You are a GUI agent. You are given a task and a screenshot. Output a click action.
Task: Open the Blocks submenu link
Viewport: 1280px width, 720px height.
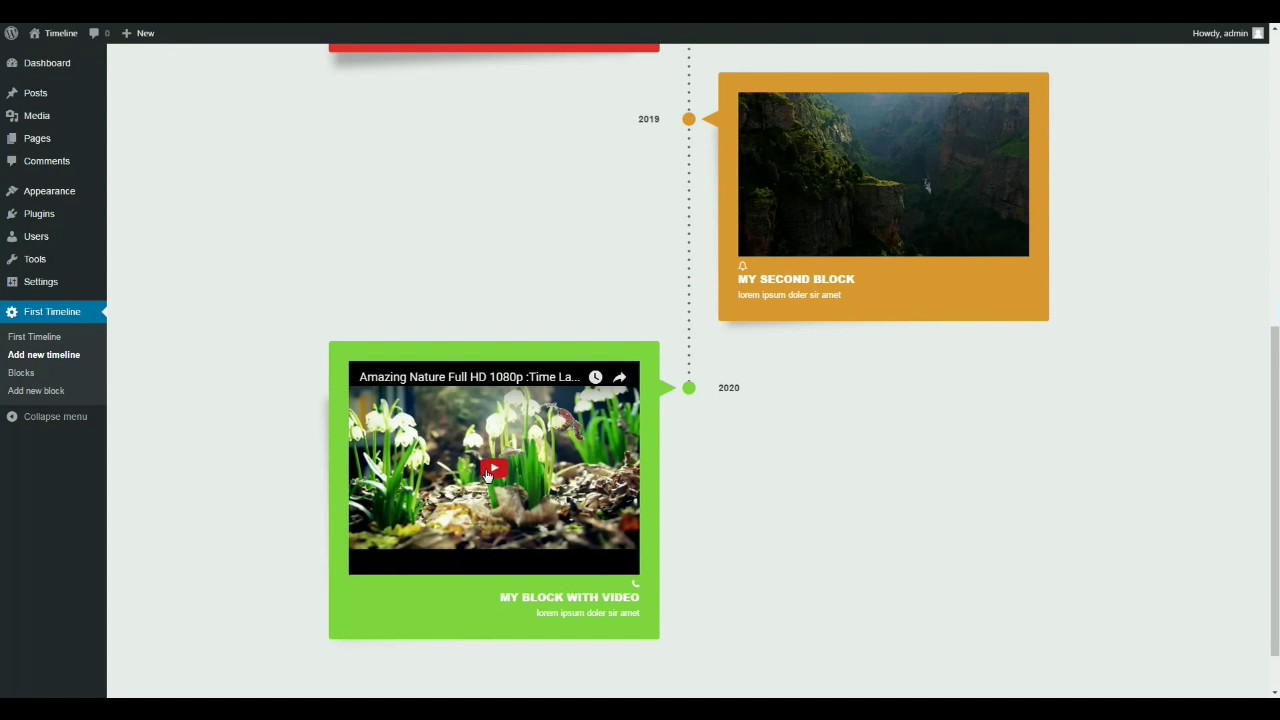(x=21, y=373)
